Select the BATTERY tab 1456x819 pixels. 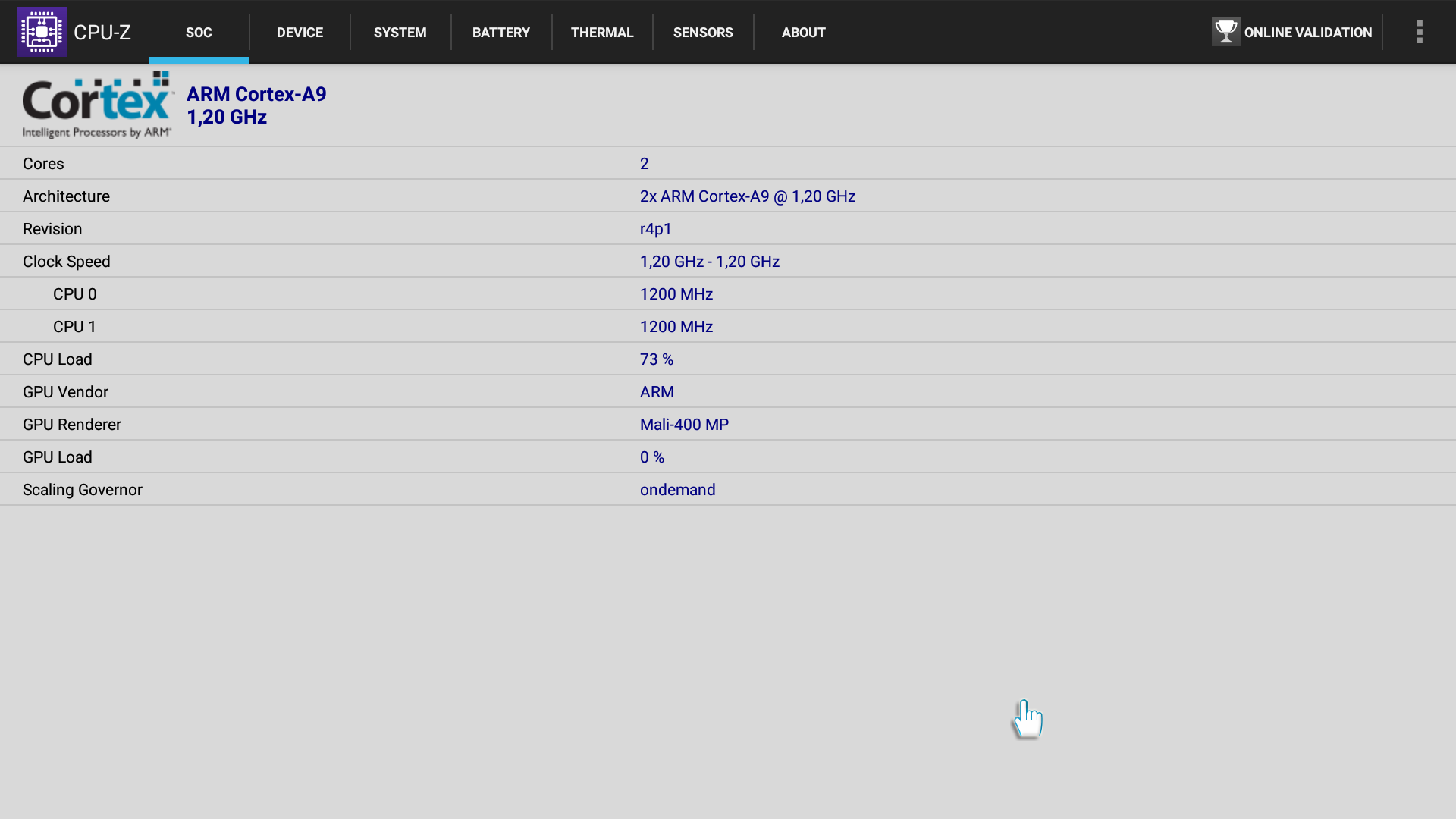500,33
